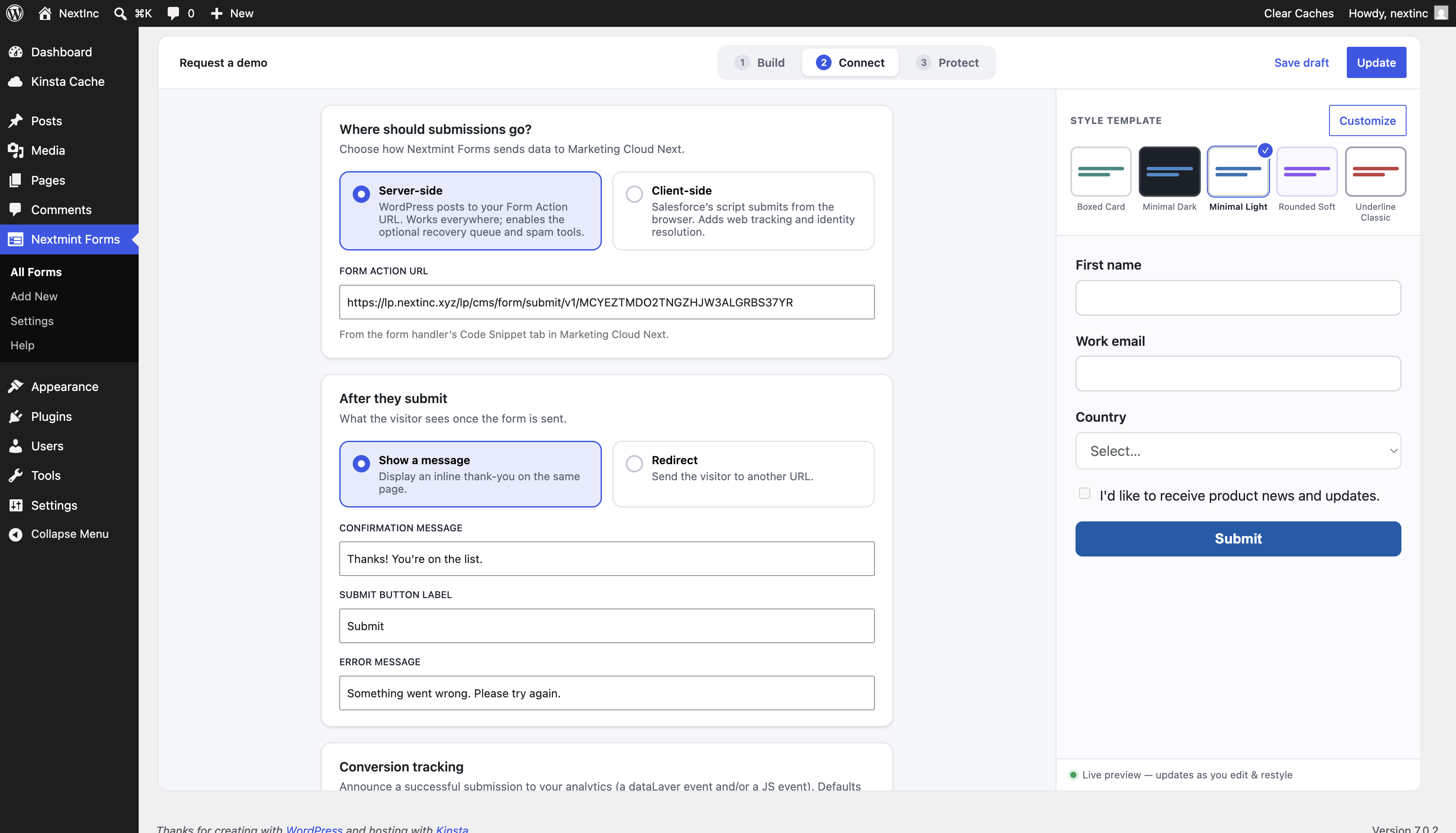The height and width of the screenshot is (833, 1456).
Task: Click the Tools wrench icon
Action: pyautogui.click(x=16, y=475)
